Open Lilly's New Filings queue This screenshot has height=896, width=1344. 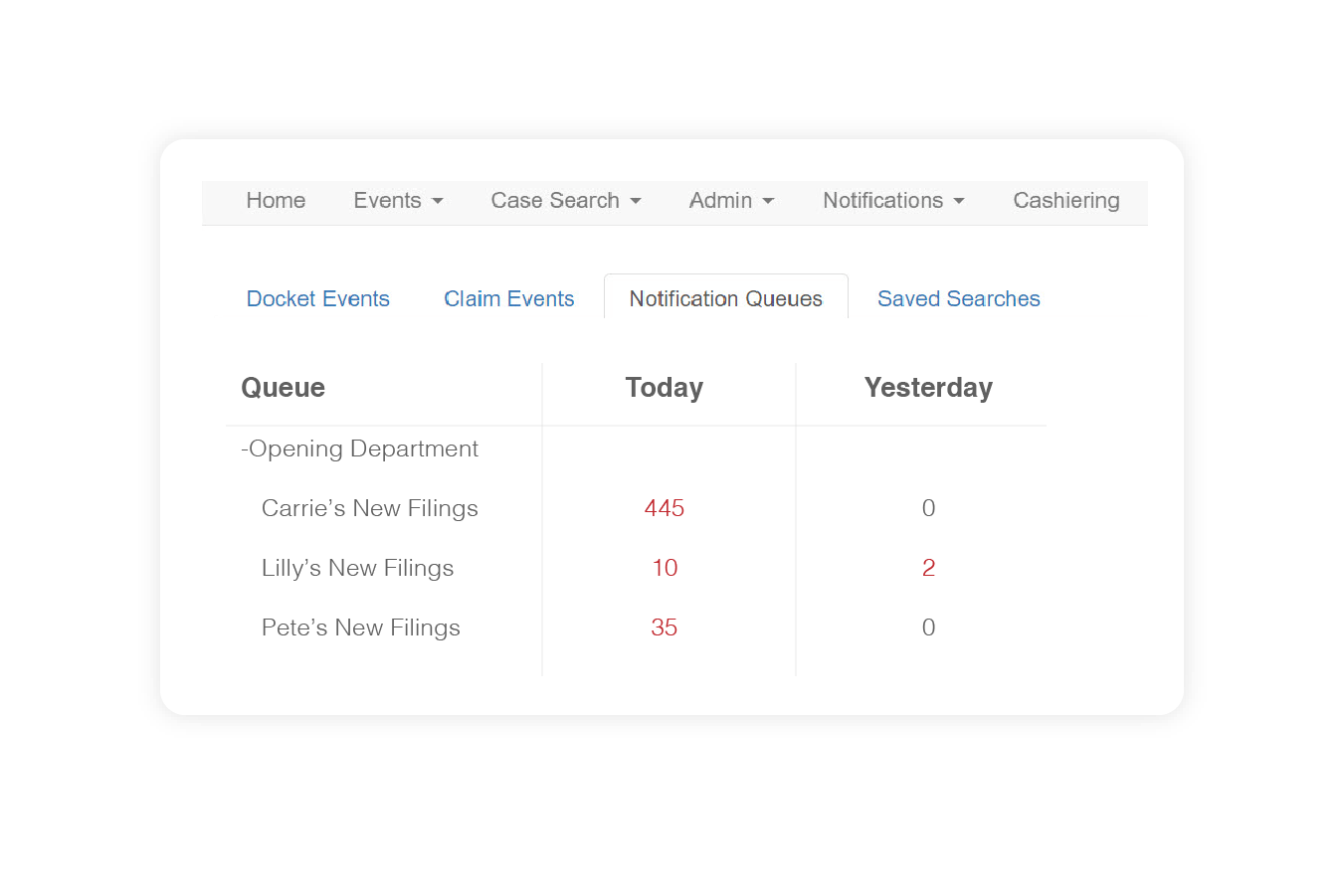pyautogui.click(x=357, y=568)
